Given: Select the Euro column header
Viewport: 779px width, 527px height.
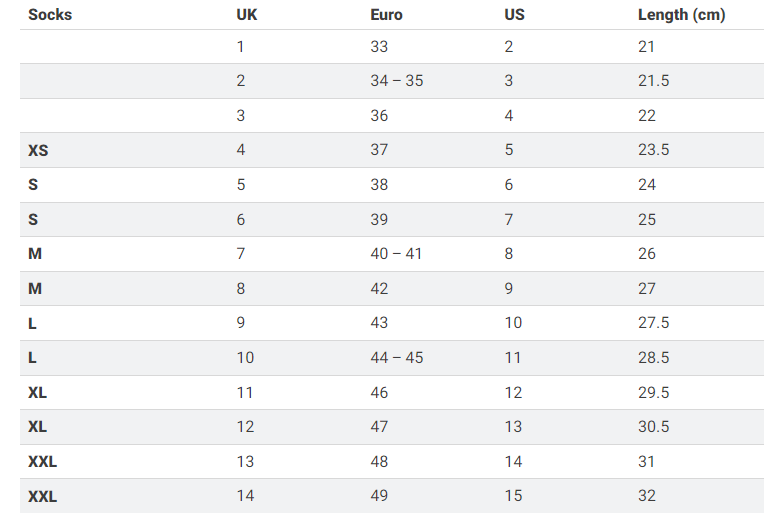Looking at the screenshot, I should tap(386, 15).
